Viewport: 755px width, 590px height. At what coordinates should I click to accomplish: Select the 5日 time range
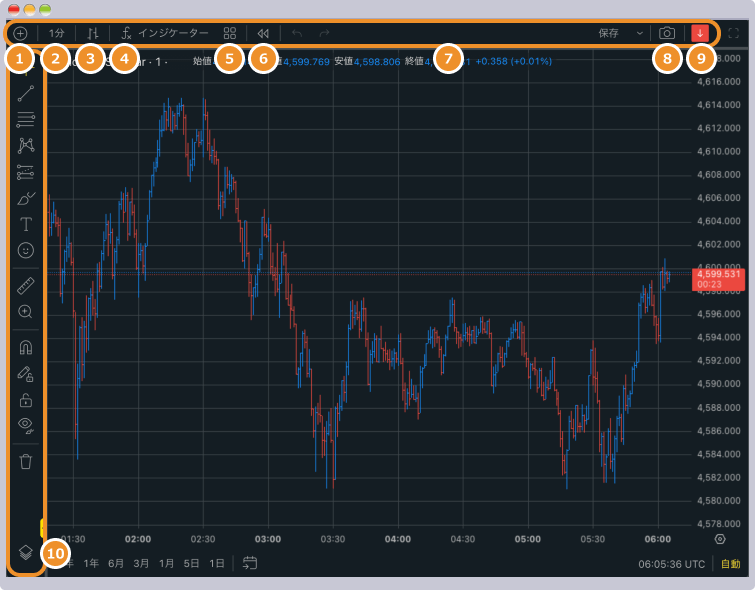[191, 563]
